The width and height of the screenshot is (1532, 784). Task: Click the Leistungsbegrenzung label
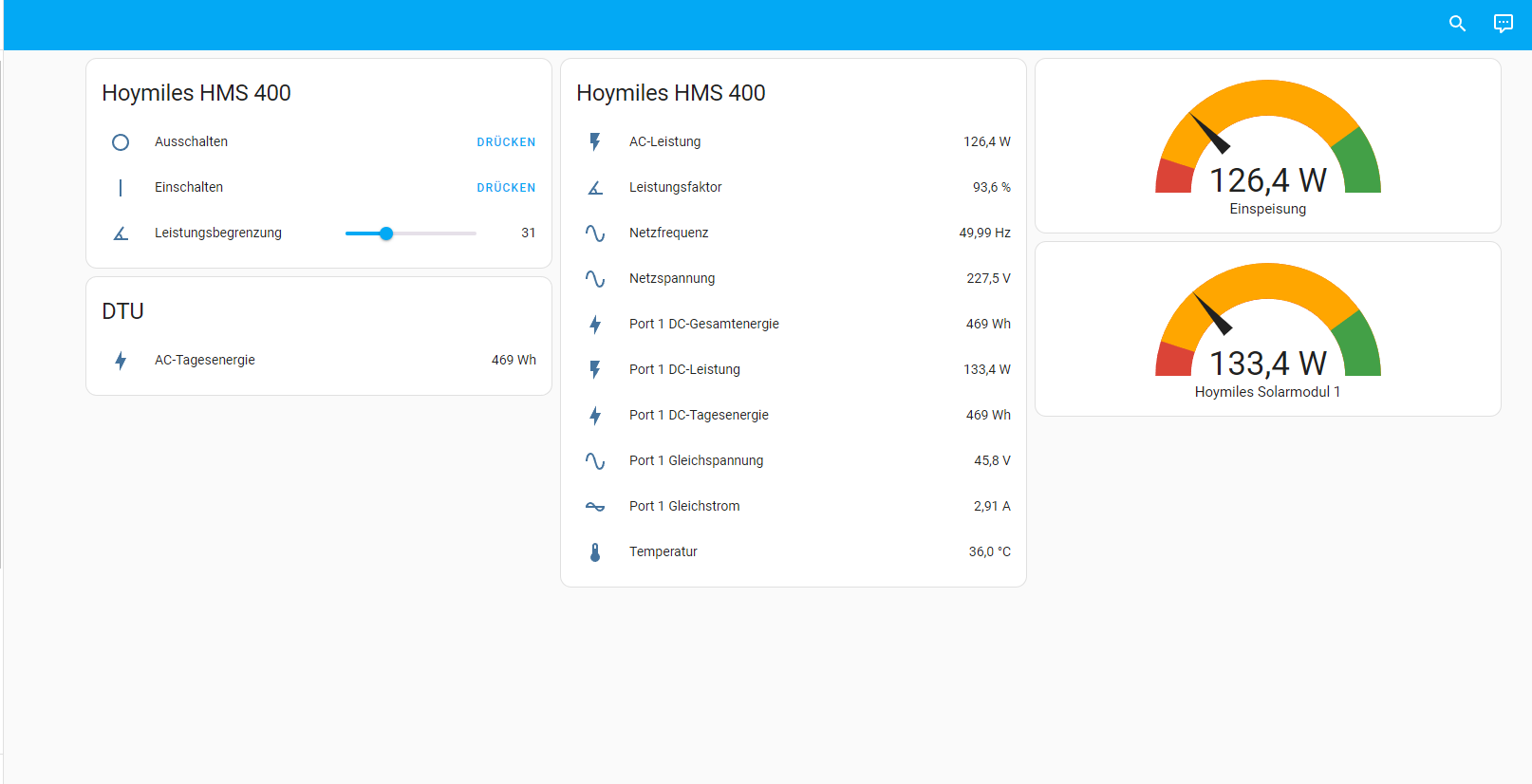[218, 233]
